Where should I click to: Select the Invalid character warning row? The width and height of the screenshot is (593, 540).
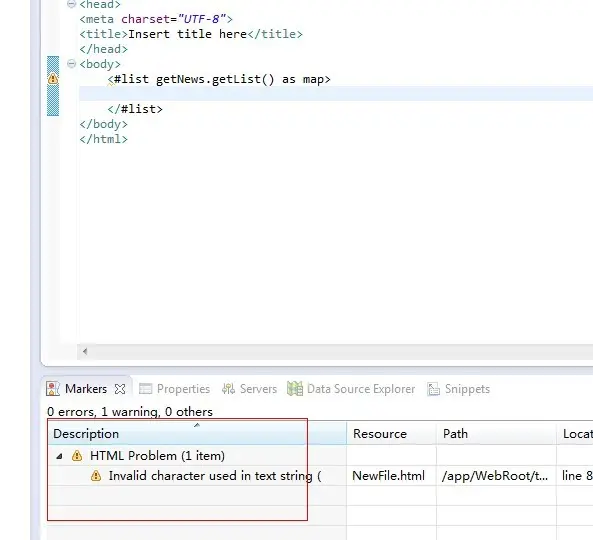[320, 476]
